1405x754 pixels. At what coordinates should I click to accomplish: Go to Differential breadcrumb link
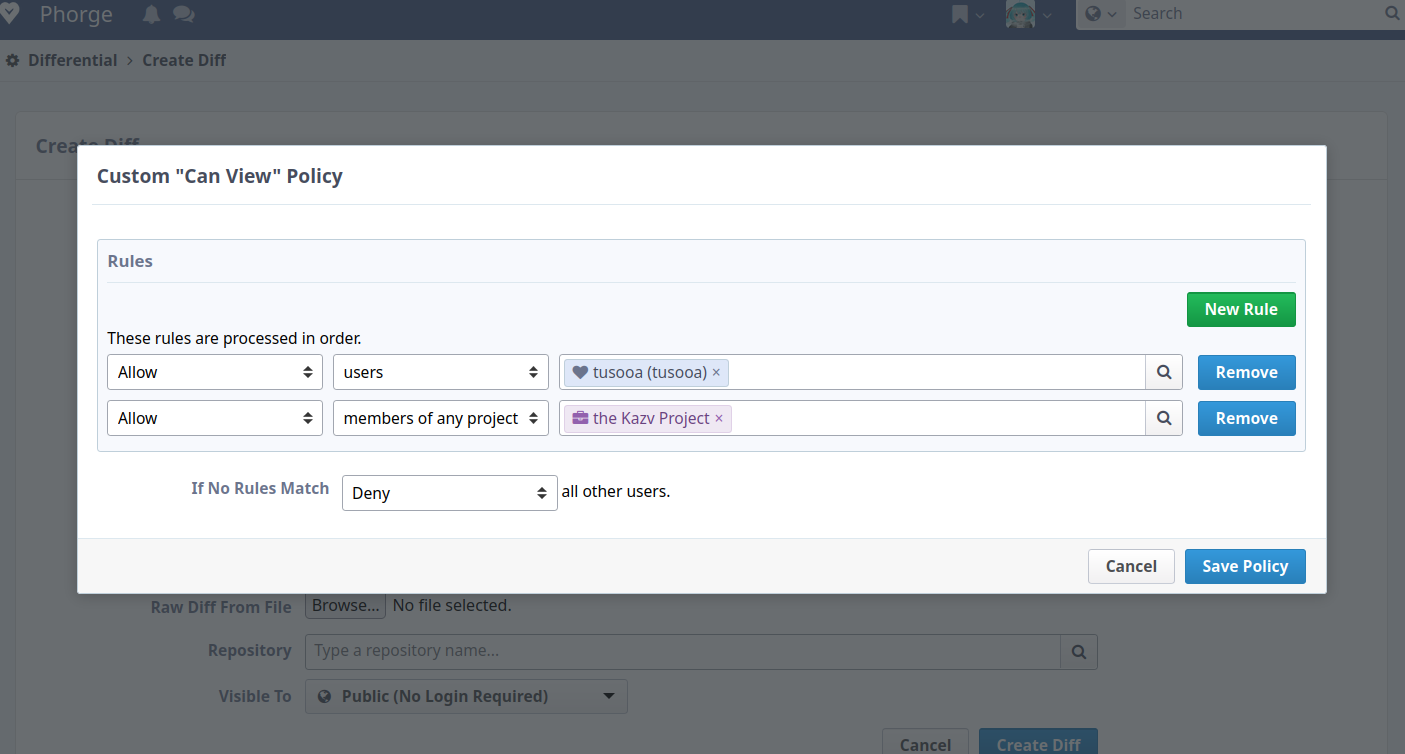point(72,60)
